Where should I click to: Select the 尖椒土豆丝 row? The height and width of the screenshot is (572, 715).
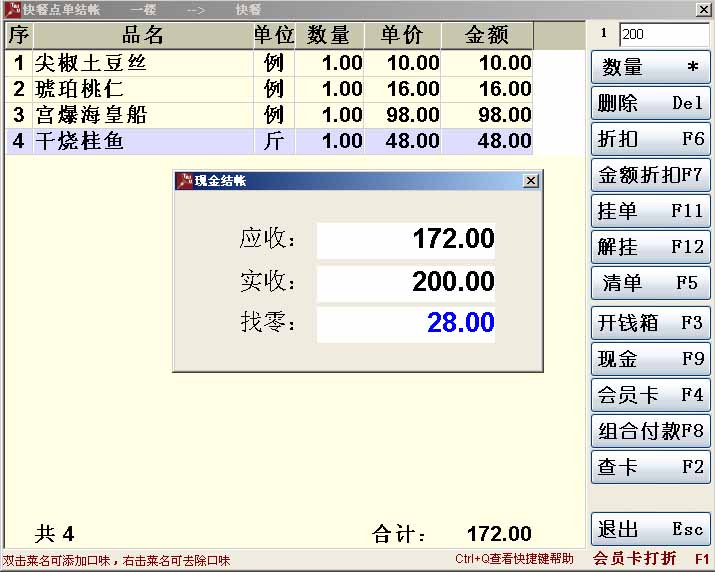[142, 63]
